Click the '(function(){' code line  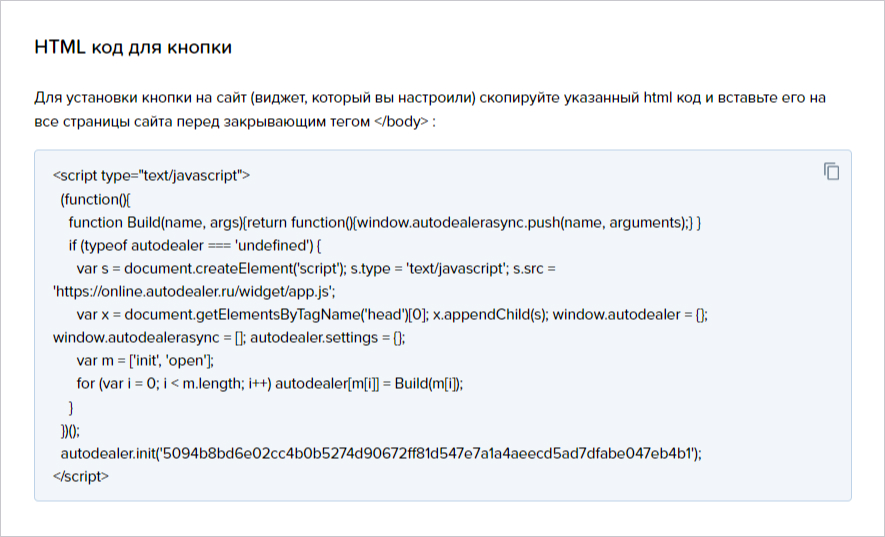[x=95, y=199]
